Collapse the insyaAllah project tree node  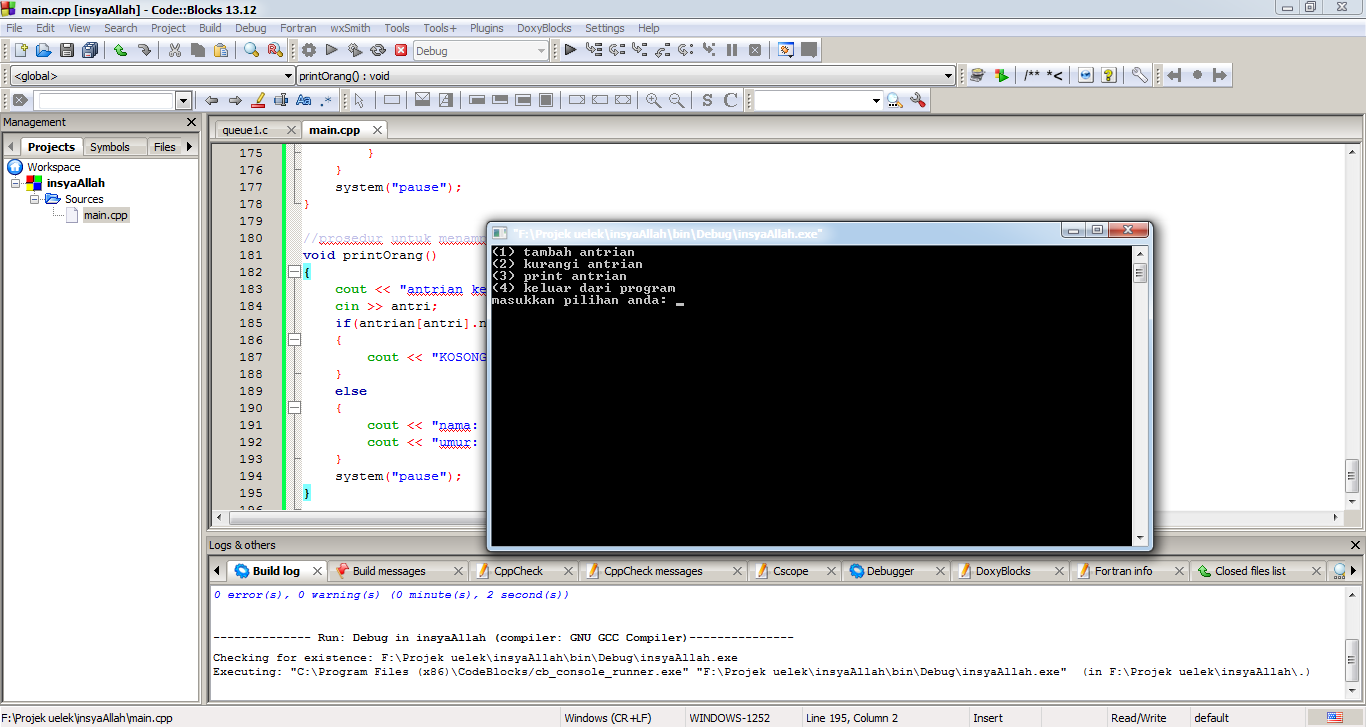pyautogui.click(x=16, y=183)
